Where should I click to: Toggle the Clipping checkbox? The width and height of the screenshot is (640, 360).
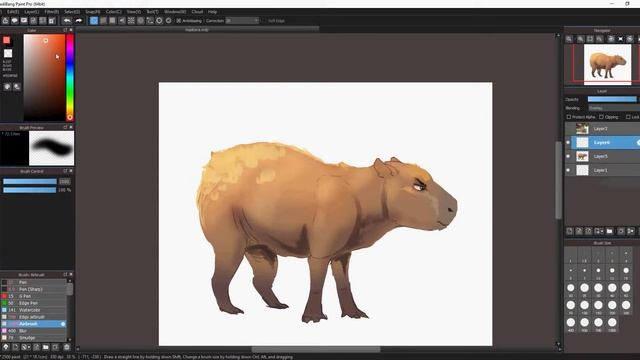(601, 117)
